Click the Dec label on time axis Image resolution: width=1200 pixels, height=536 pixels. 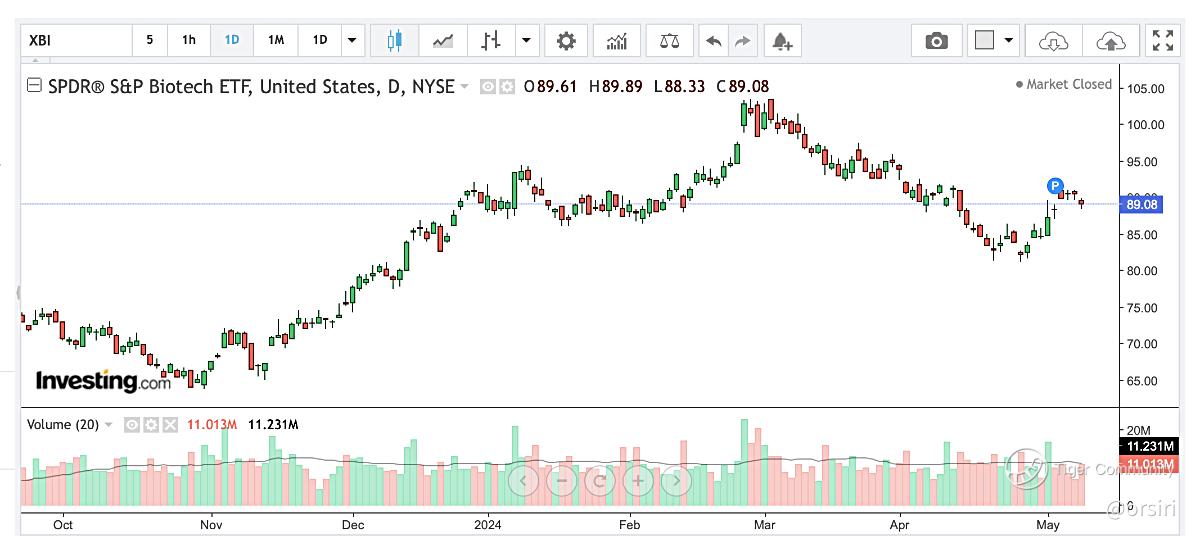pyautogui.click(x=353, y=523)
